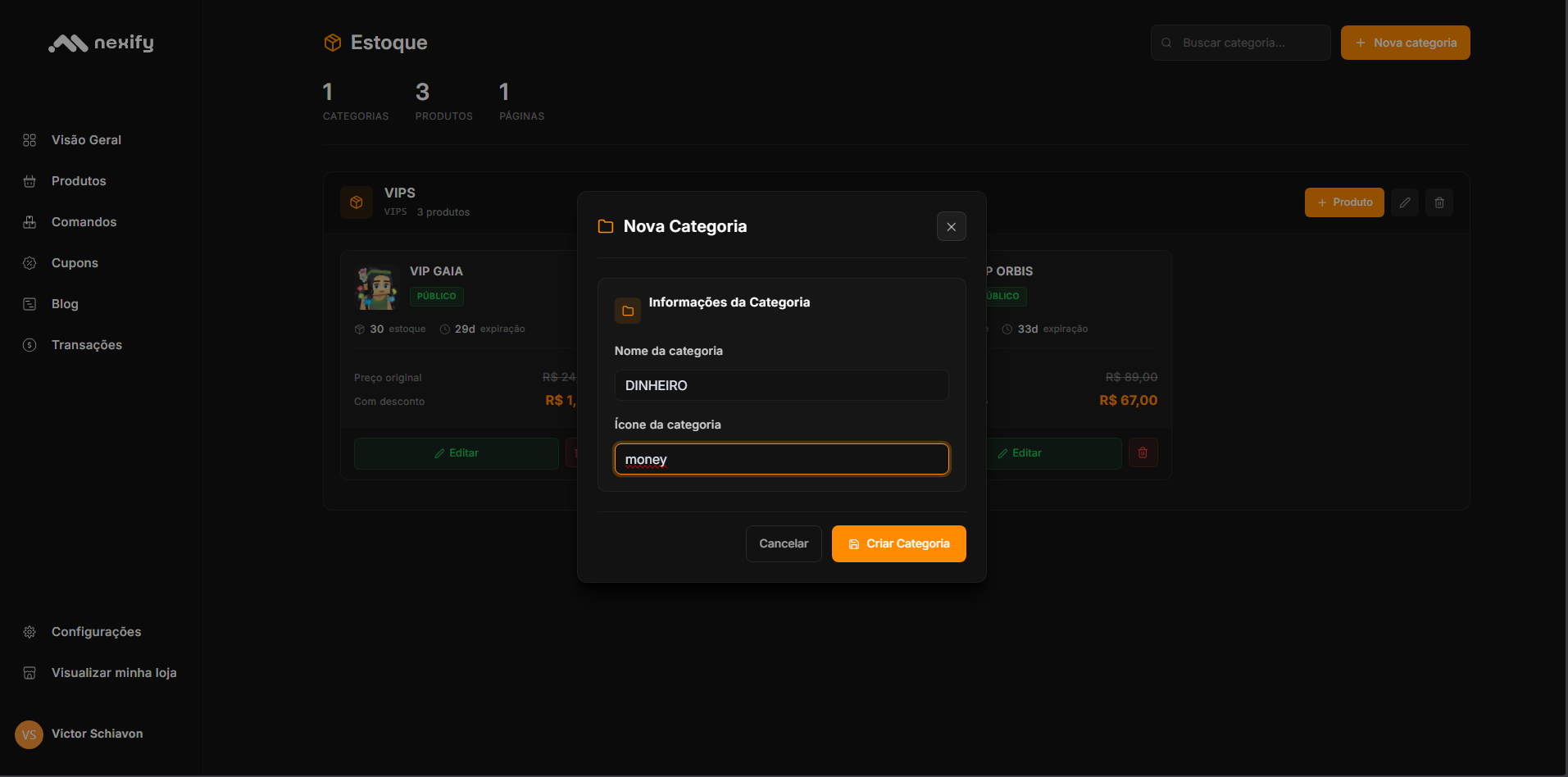Screen dimensions: 1568x777
Task: Navigate to Cupons in the sidebar
Action: pos(75,263)
